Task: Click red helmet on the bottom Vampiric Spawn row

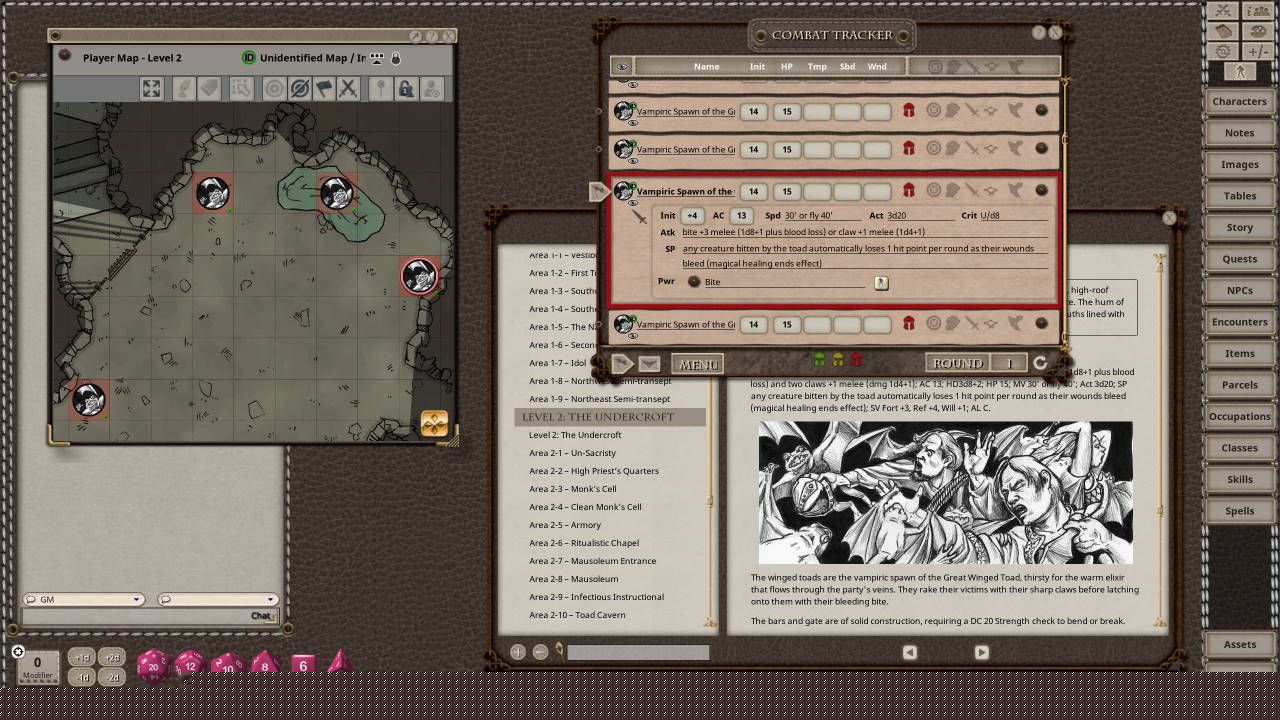Action: pyautogui.click(x=909, y=323)
